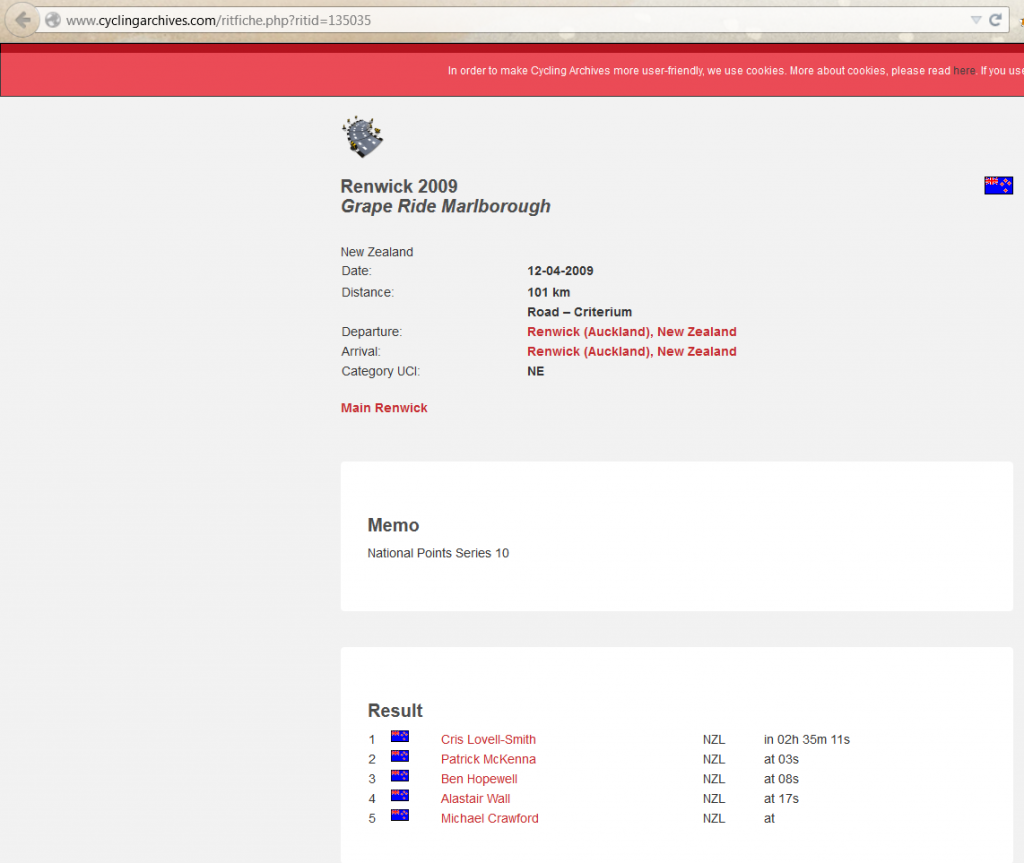Click the 'Memo' section heading
The image size is (1024, 863).
pyautogui.click(x=393, y=525)
